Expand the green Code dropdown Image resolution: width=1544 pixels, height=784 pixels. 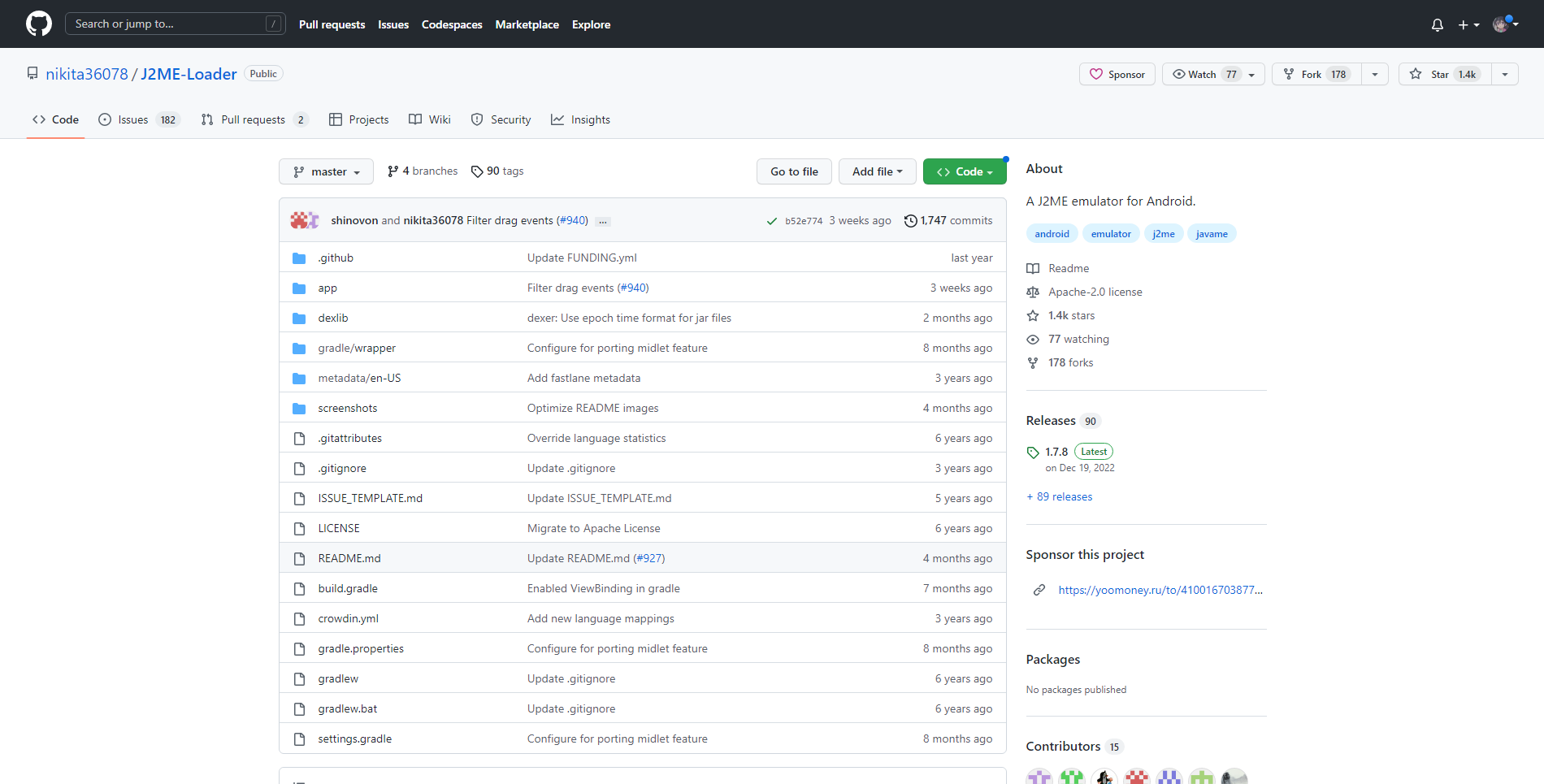964,171
